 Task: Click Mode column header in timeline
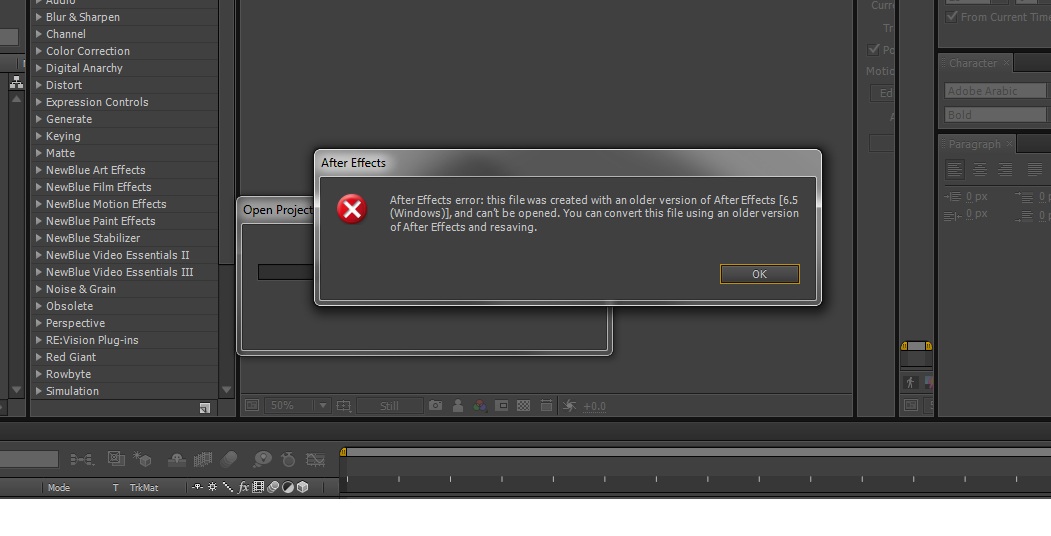tap(59, 488)
